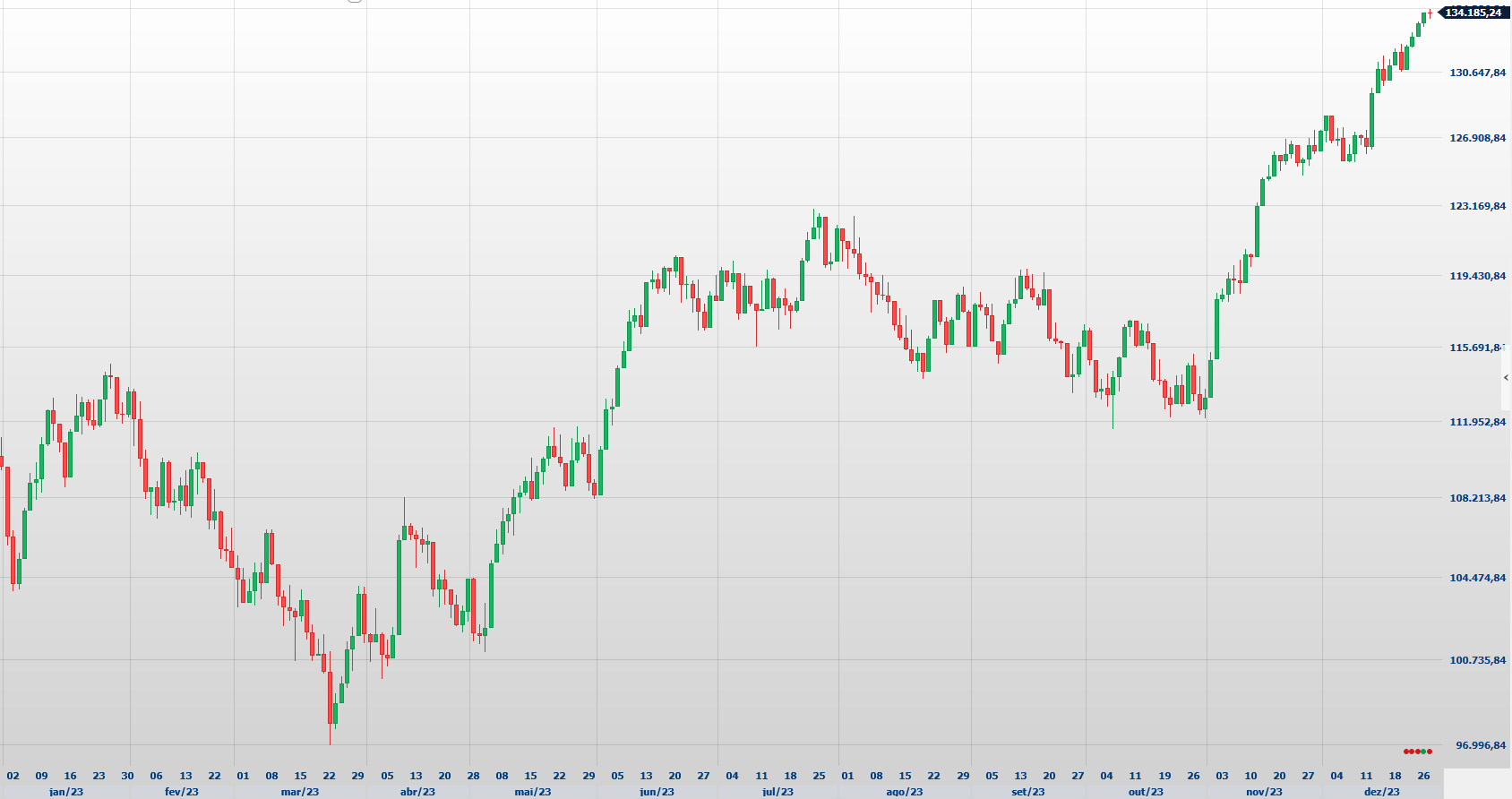Click the ago/23 month label
The image size is (1512, 799).
[x=904, y=792]
